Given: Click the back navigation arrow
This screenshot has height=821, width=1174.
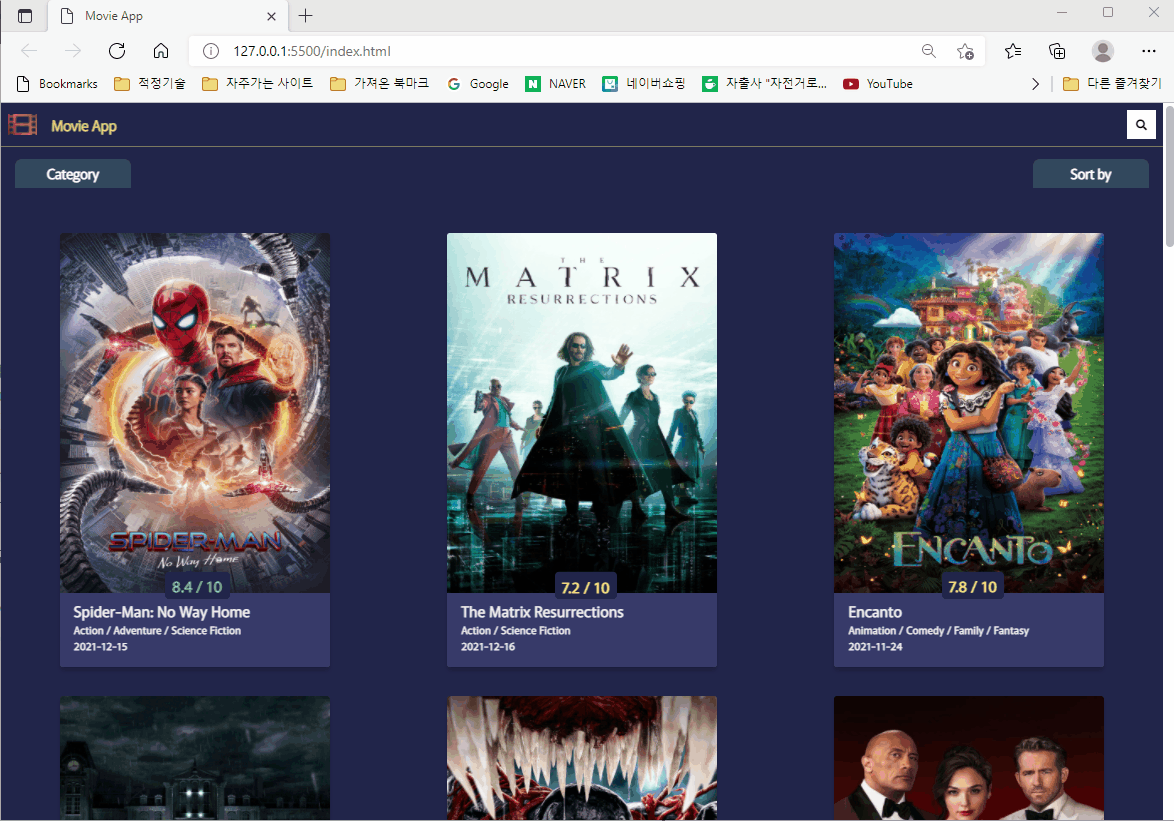Looking at the screenshot, I should point(29,51).
